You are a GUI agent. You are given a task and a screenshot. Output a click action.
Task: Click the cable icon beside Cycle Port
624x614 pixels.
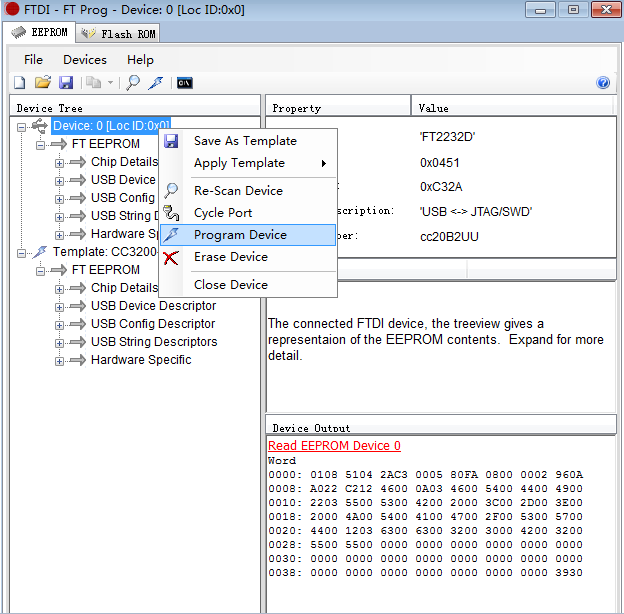[171, 213]
